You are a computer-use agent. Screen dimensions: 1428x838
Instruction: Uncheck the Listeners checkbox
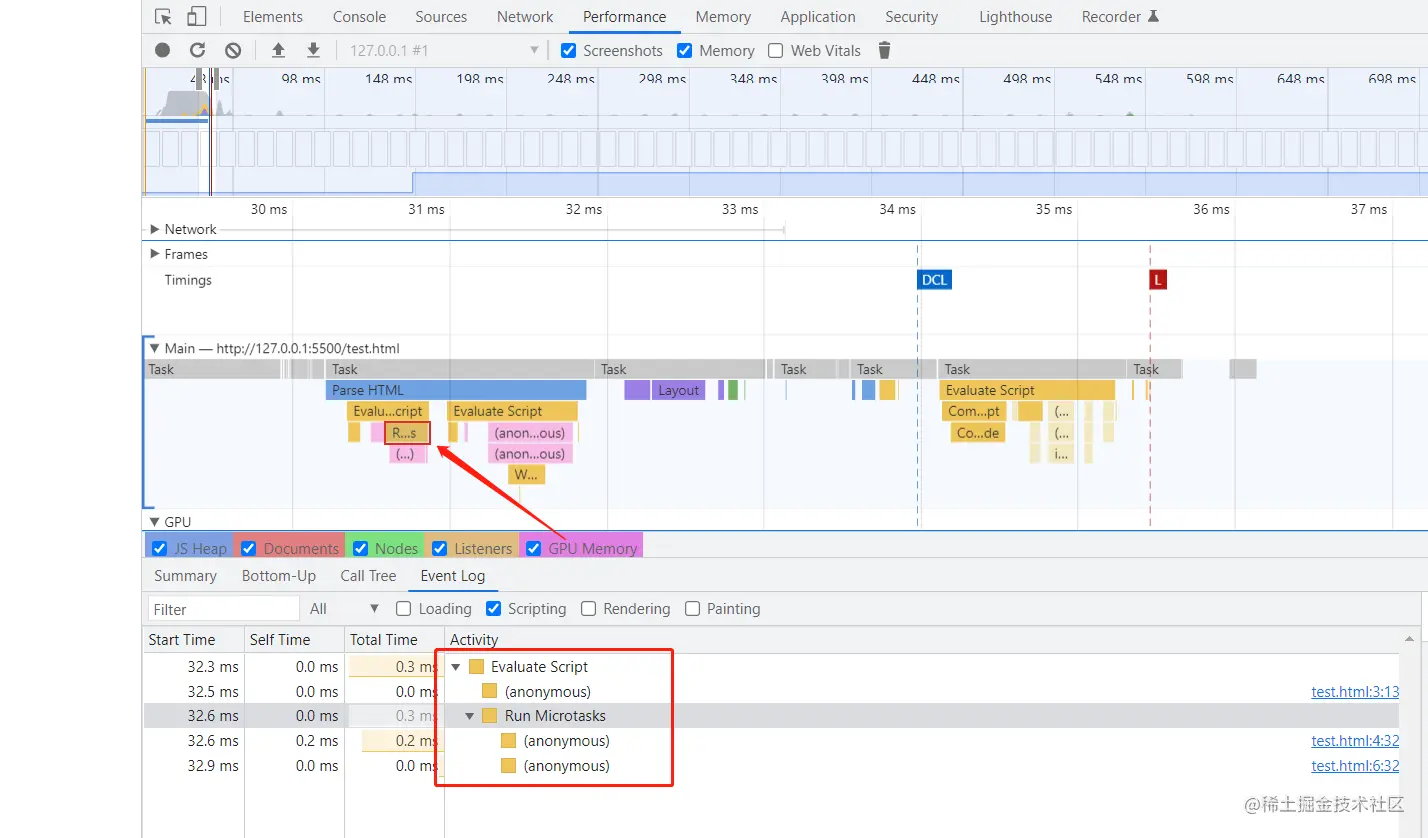click(439, 548)
